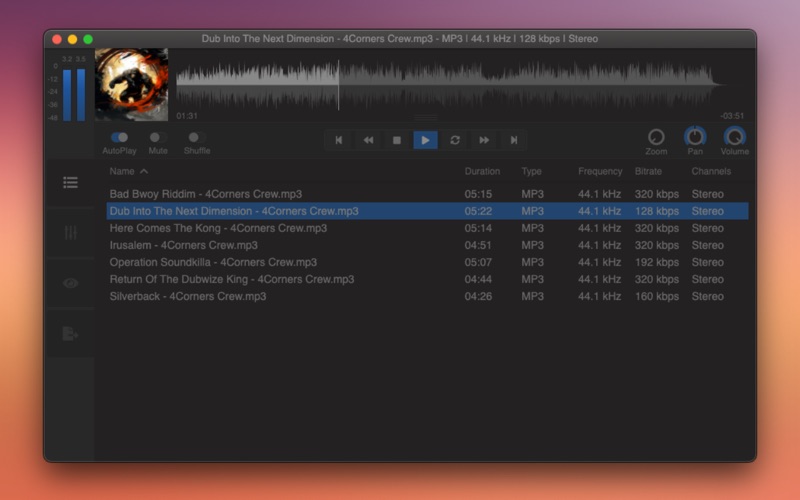Sort playlist by Channels column
The height and width of the screenshot is (500, 800).
tap(711, 171)
